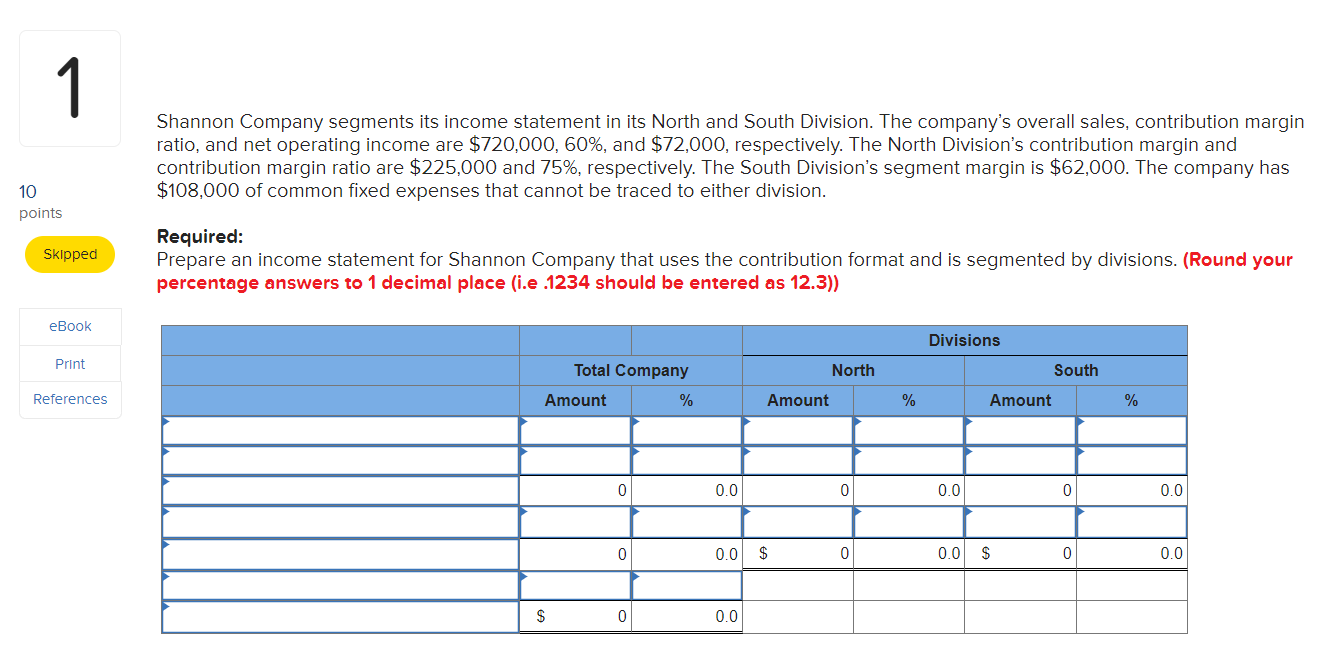Click the '%' header under South

coord(1132,400)
